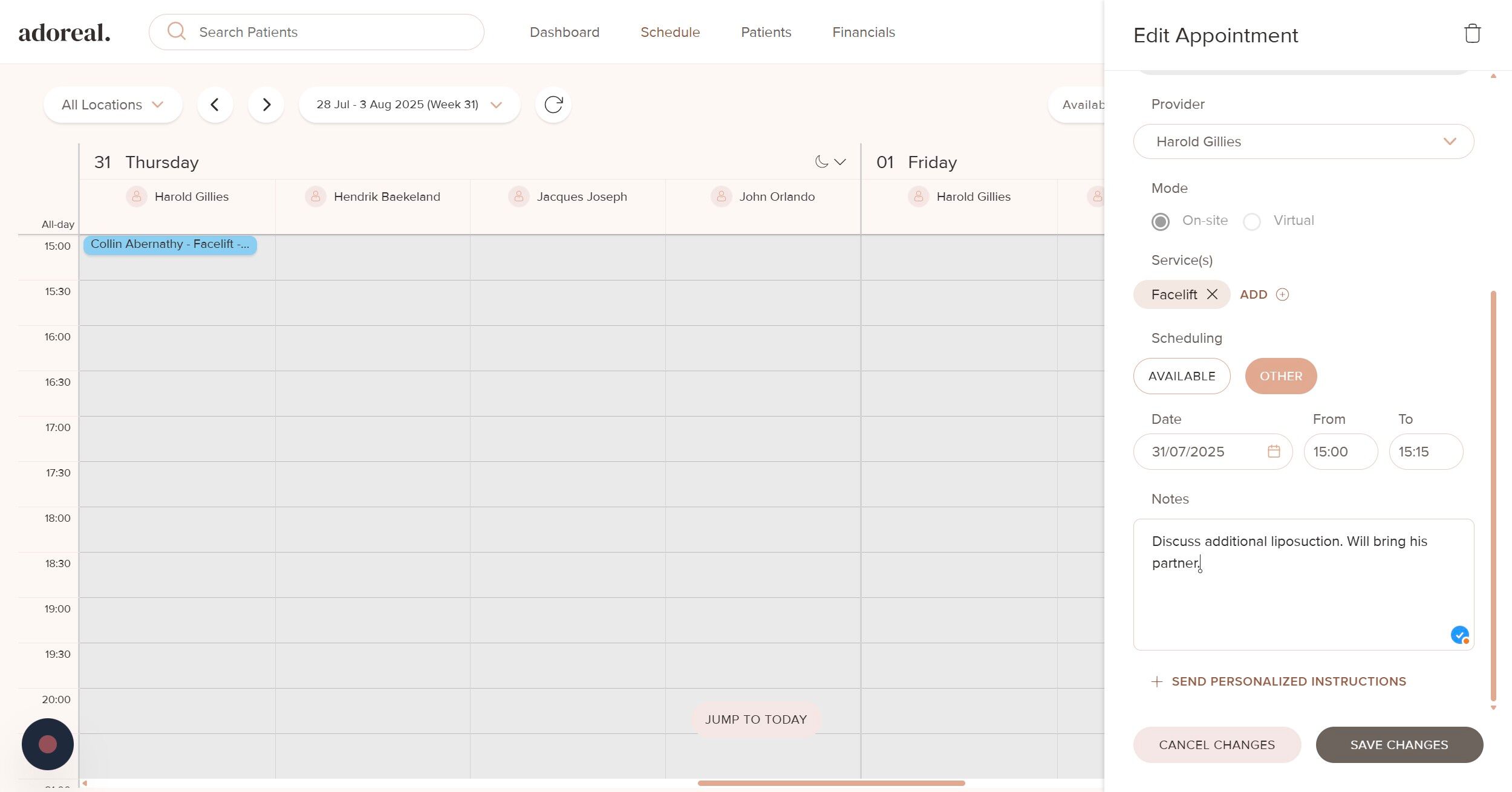
Task: Click the horizontal schedule scrollbar
Action: (x=831, y=783)
